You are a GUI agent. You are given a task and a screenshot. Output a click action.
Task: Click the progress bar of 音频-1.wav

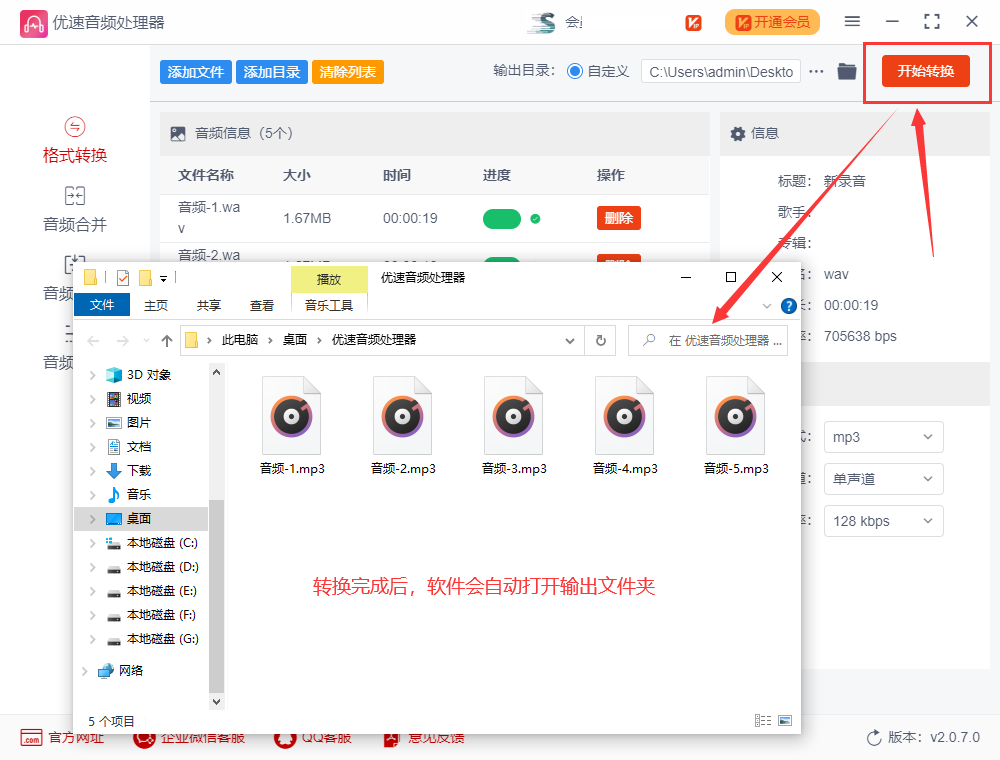tap(502, 216)
